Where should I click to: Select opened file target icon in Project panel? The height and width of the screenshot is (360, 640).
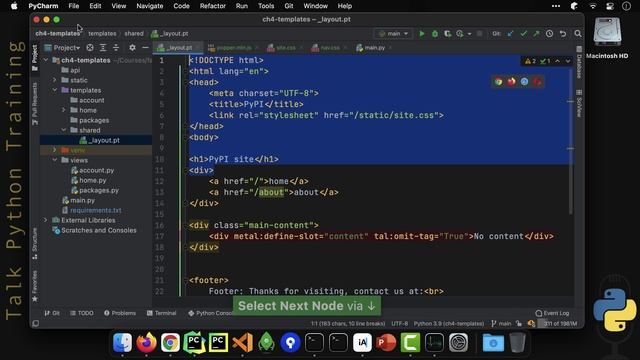point(90,48)
